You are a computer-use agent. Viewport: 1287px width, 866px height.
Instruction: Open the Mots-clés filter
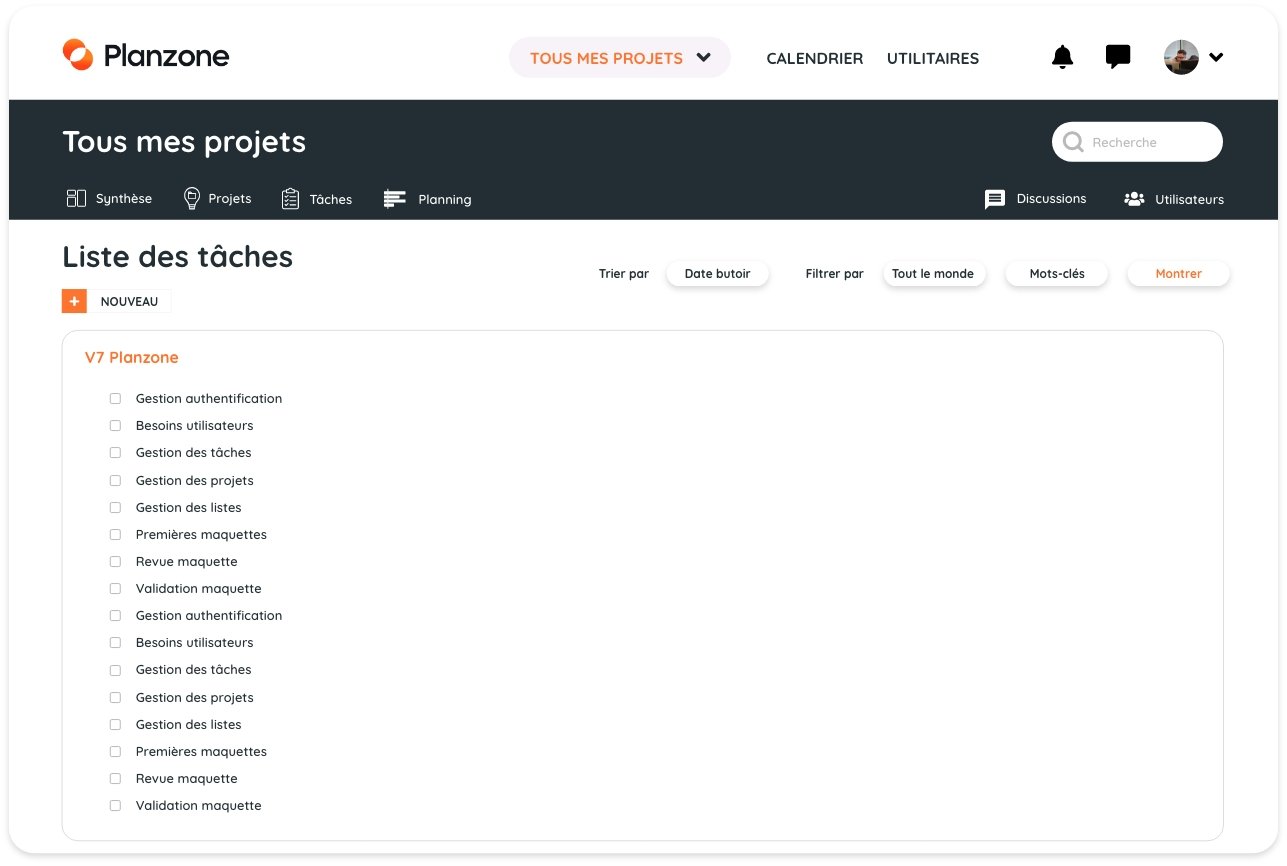click(x=1057, y=273)
